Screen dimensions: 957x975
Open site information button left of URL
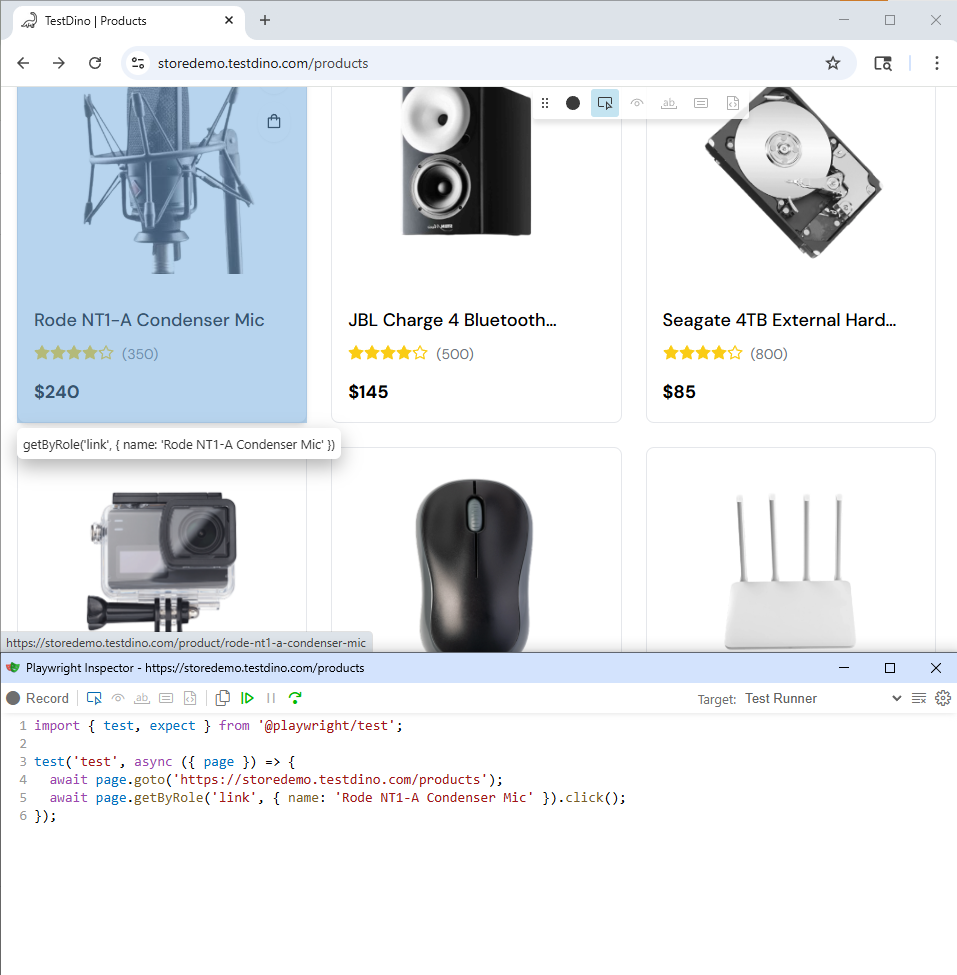click(138, 63)
